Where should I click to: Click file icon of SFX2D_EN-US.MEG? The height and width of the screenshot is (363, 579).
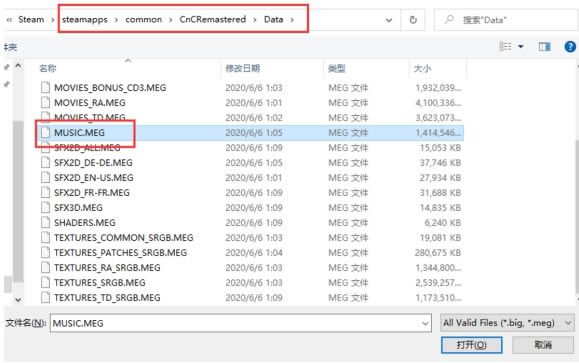coord(45,178)
